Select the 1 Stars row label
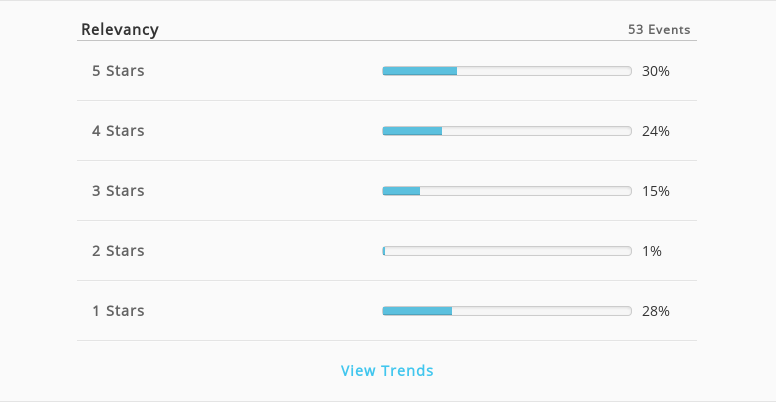The height and width of the screenshot is (402, 776). (118, 311)
